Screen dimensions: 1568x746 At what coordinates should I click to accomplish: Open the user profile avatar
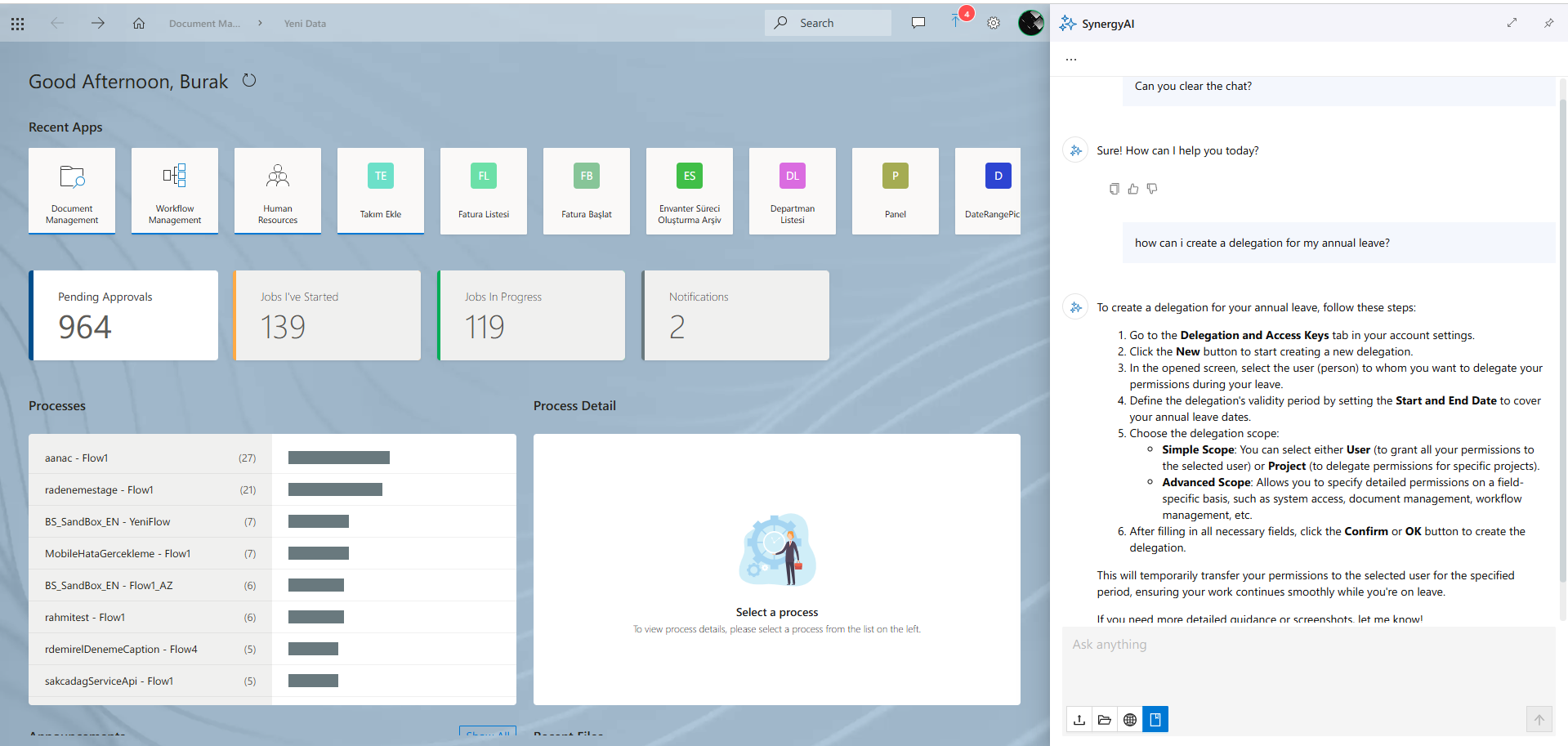tap(1031, 23)
